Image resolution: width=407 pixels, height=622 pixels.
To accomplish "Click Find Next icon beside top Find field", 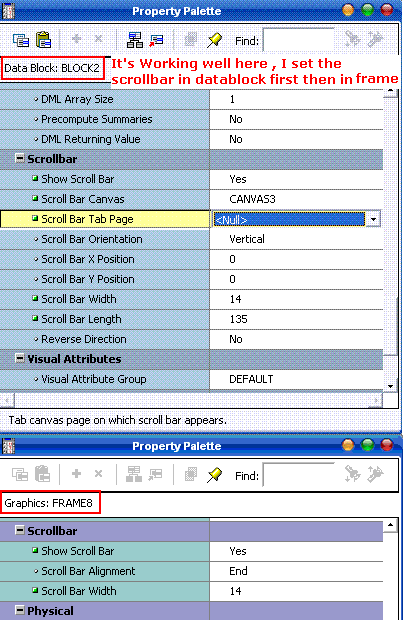I will click(352, 40).
